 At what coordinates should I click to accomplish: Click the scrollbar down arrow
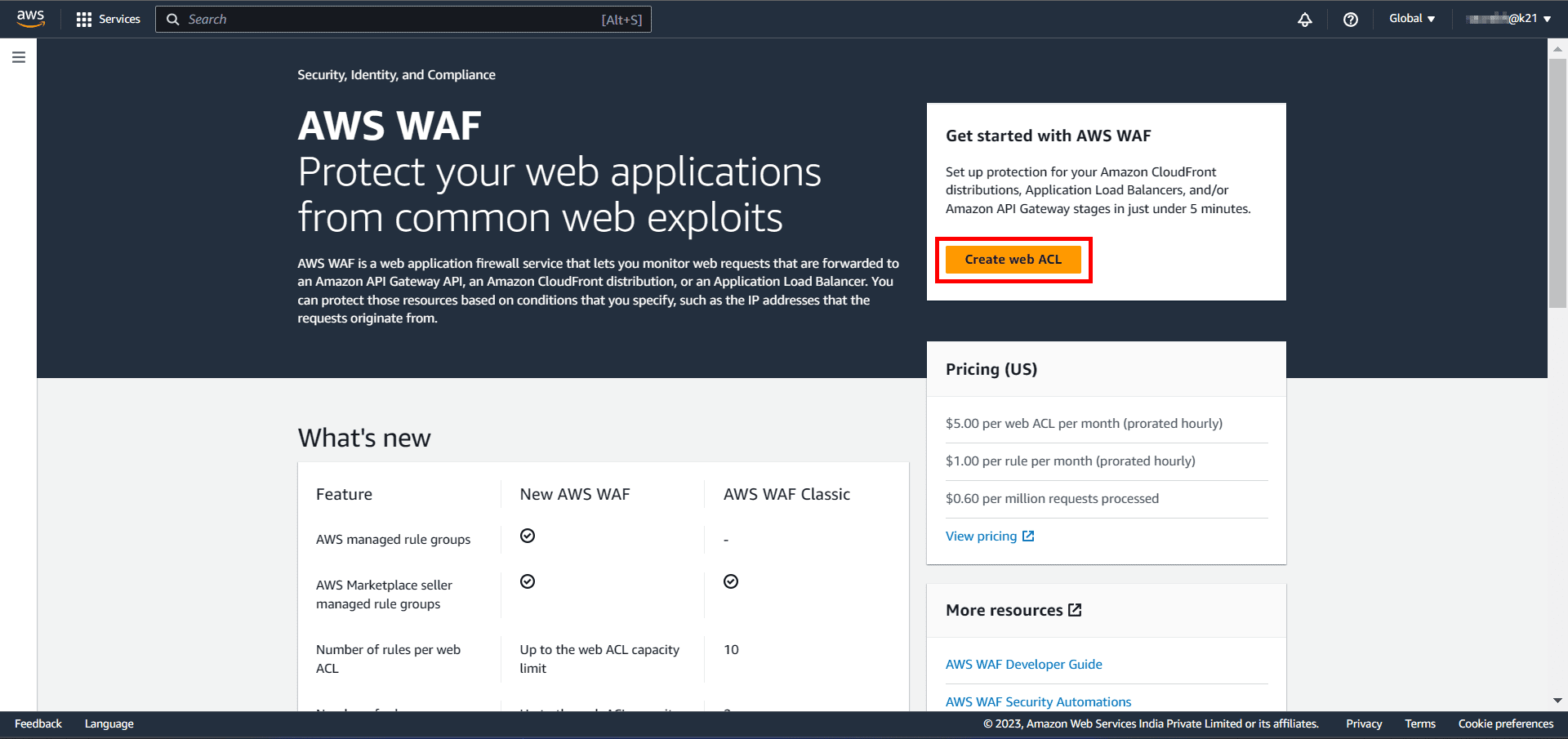[x=1558, y=700]
